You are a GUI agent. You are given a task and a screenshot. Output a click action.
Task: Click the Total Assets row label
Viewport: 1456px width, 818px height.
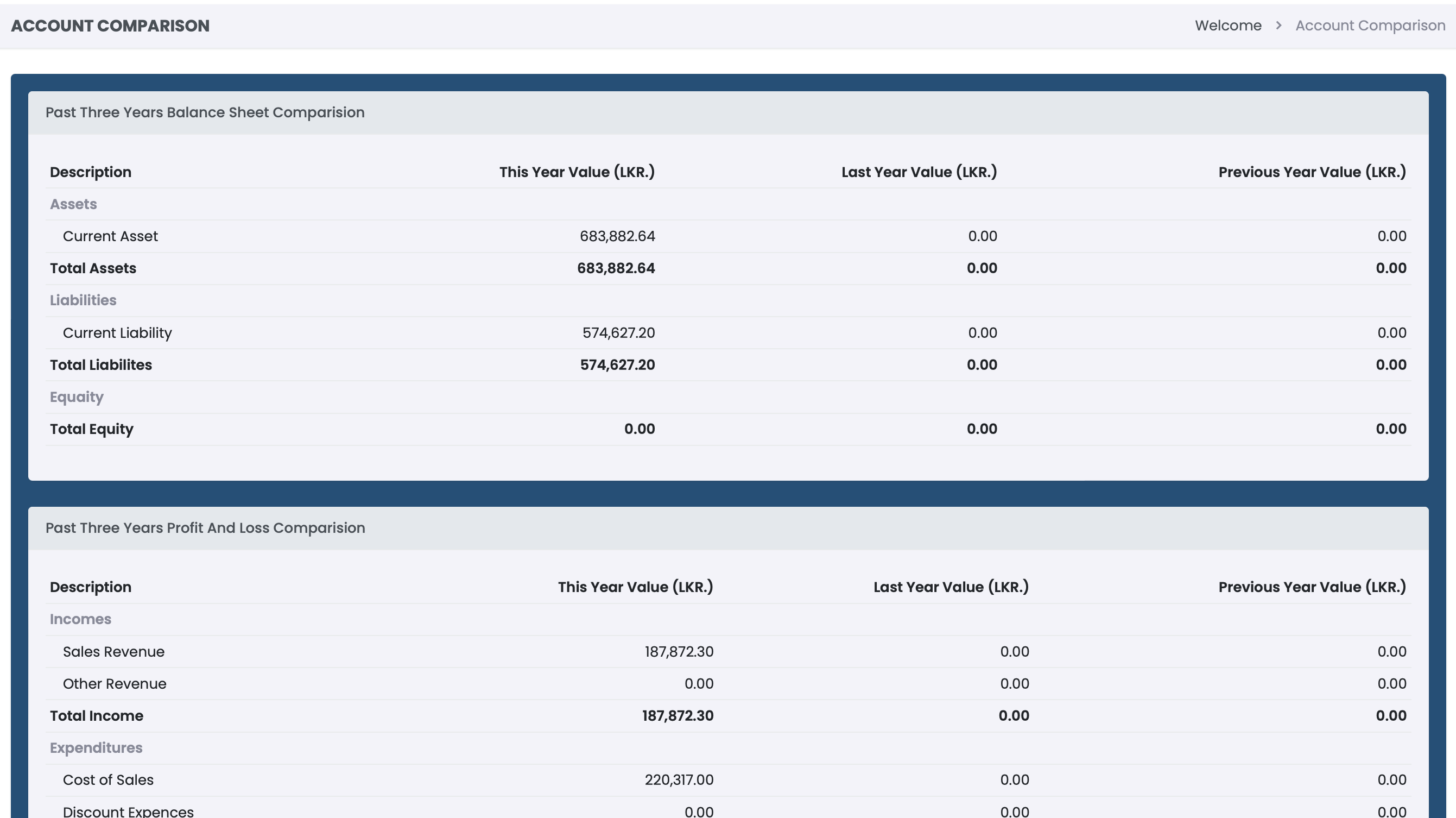(93, 268)
